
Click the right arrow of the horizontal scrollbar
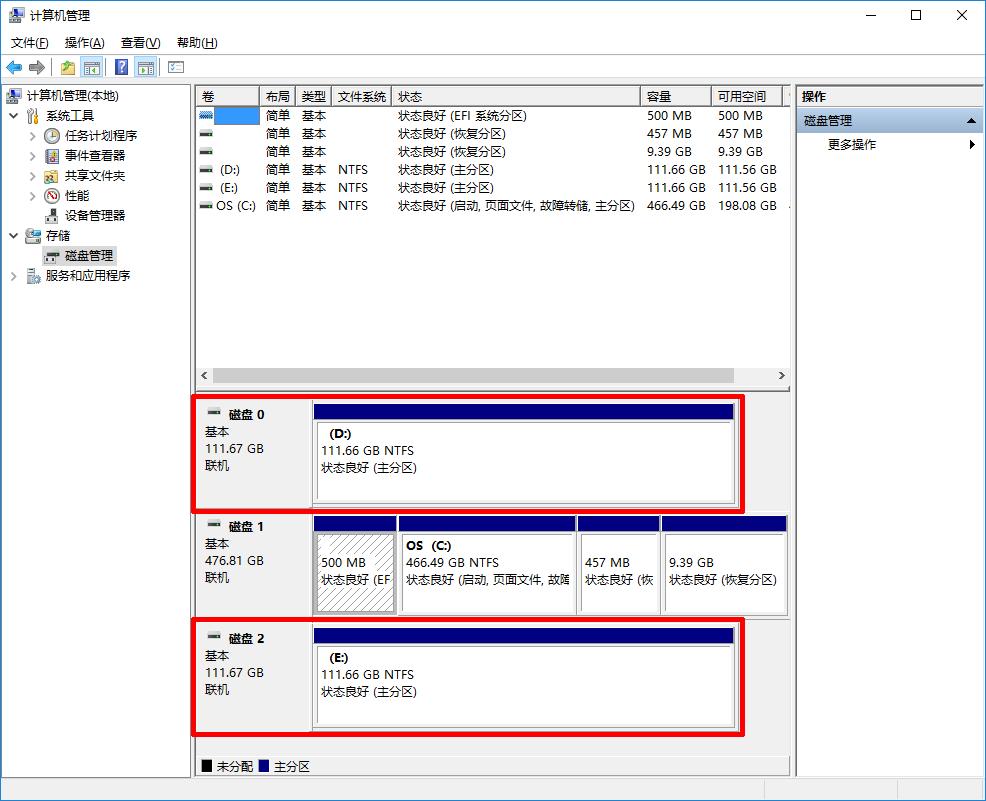click(x=781, y=376)
